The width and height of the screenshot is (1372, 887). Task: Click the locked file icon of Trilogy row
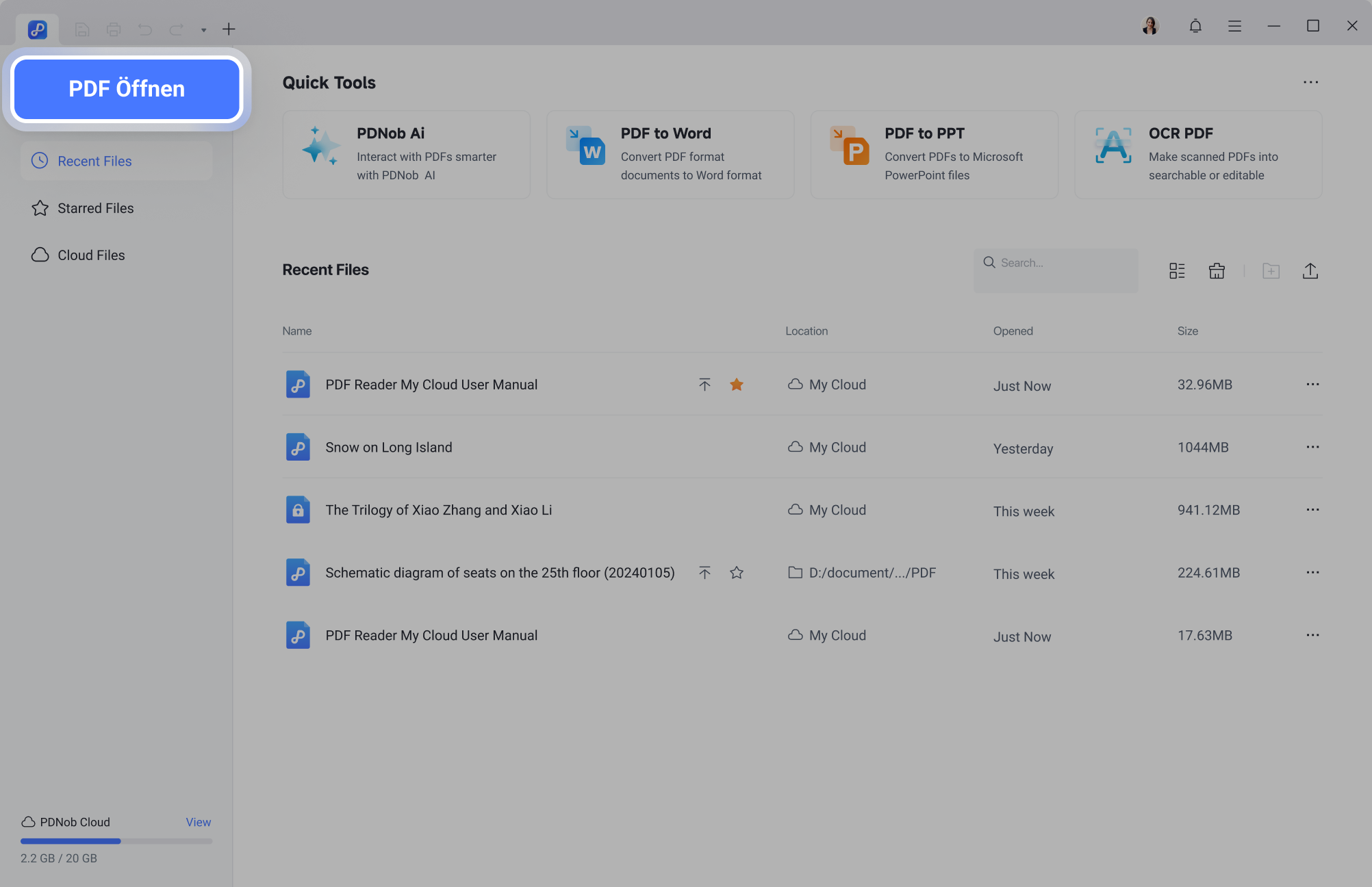298,510
